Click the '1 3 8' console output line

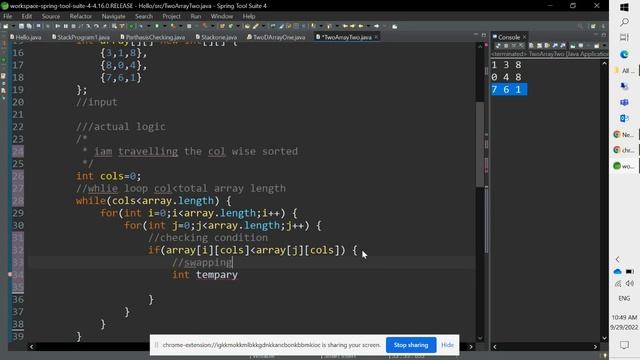pos(507,65)
